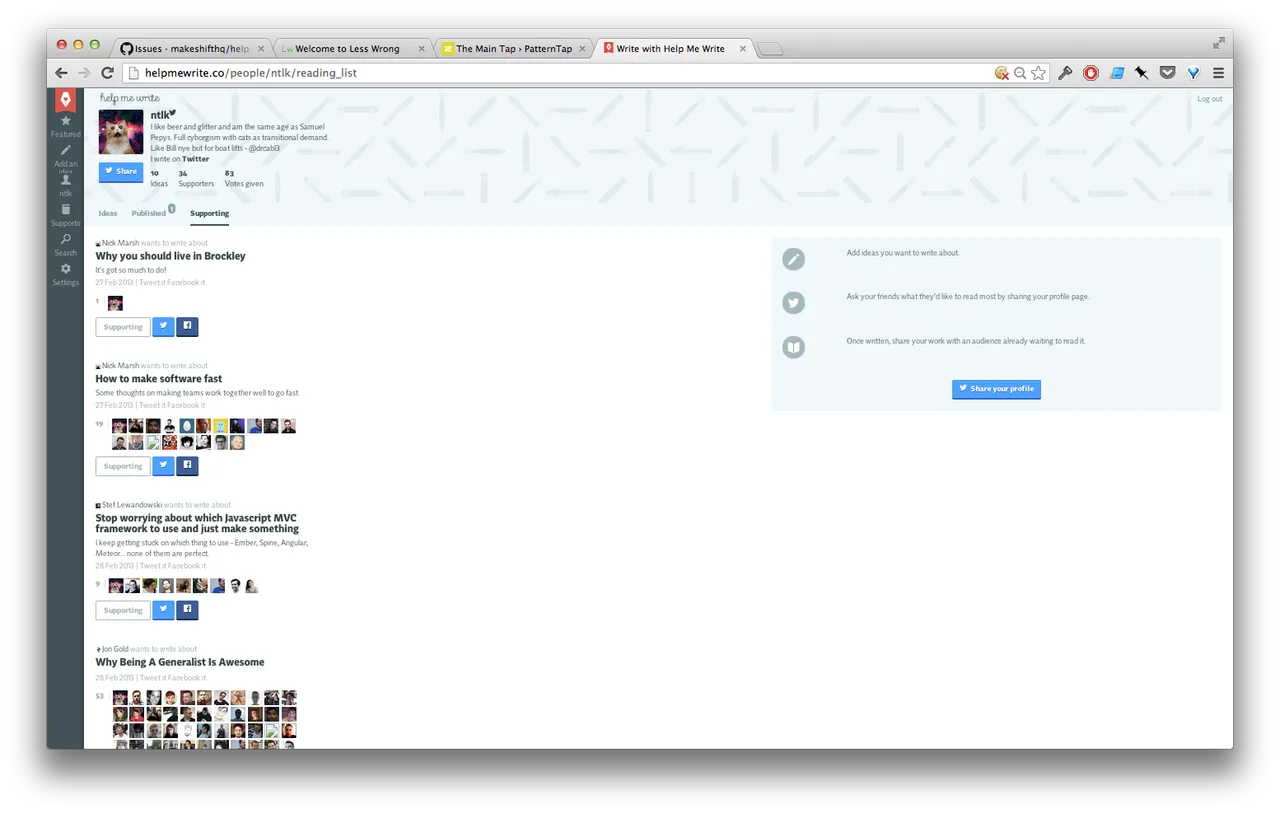This screenshot has height=814, width=1280.
Task: Tweet the Javascript MVC framework idea
Action: click(163, 609)
